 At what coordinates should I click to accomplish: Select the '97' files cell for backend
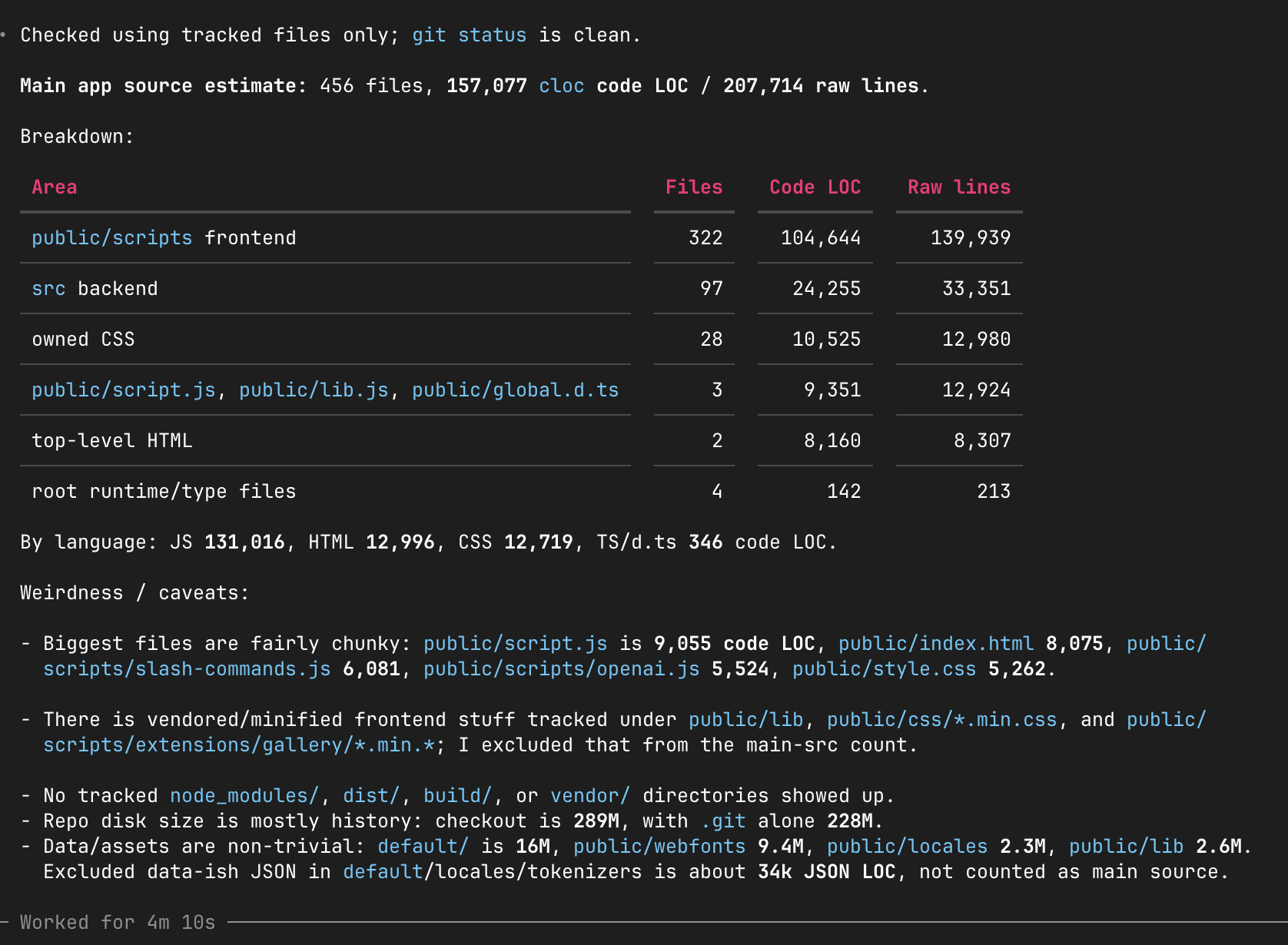pyautogui.click(x=712, y=289)
